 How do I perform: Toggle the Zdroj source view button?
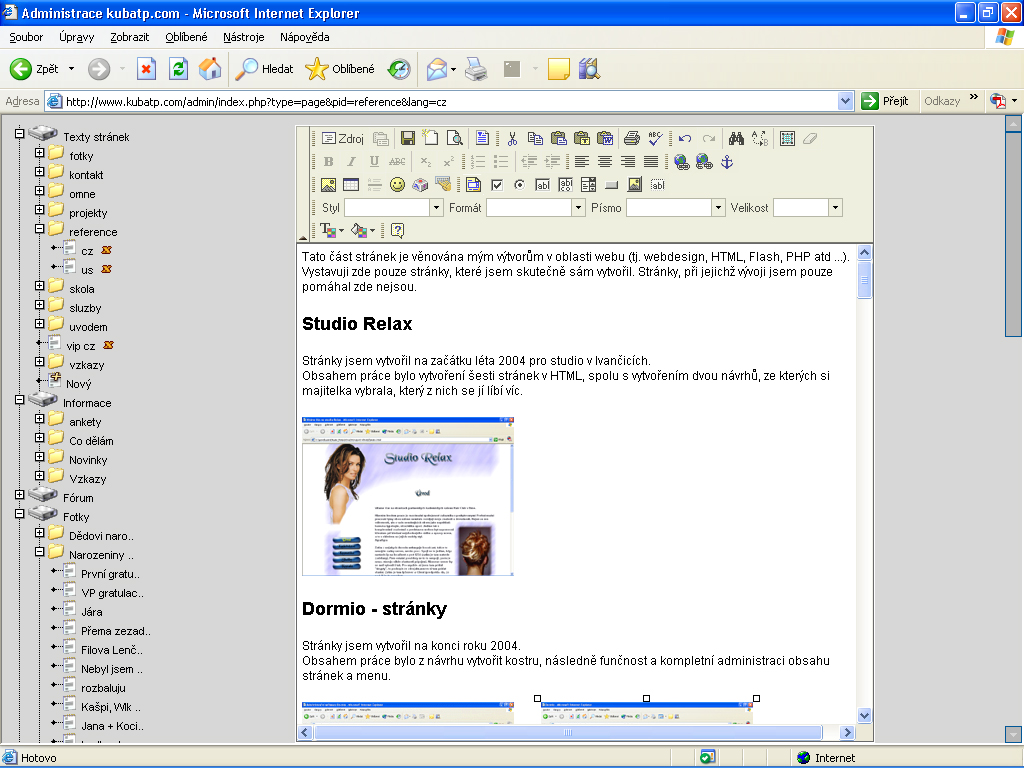342,139
